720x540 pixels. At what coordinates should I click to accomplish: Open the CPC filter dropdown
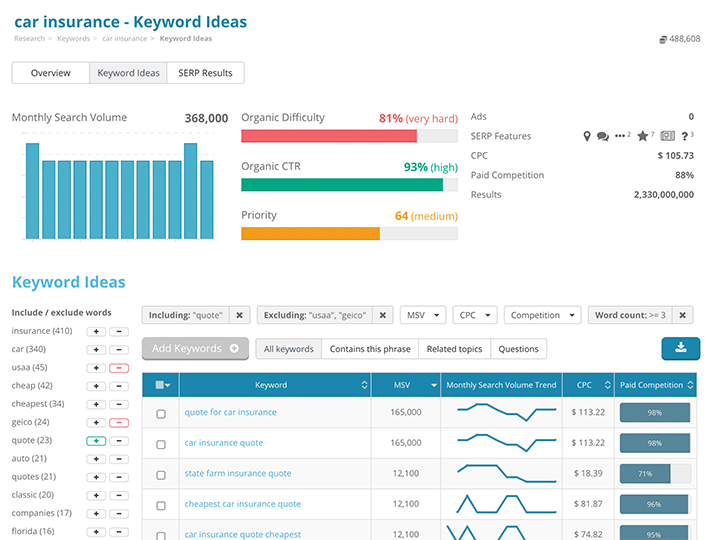[x=474, y=315]
